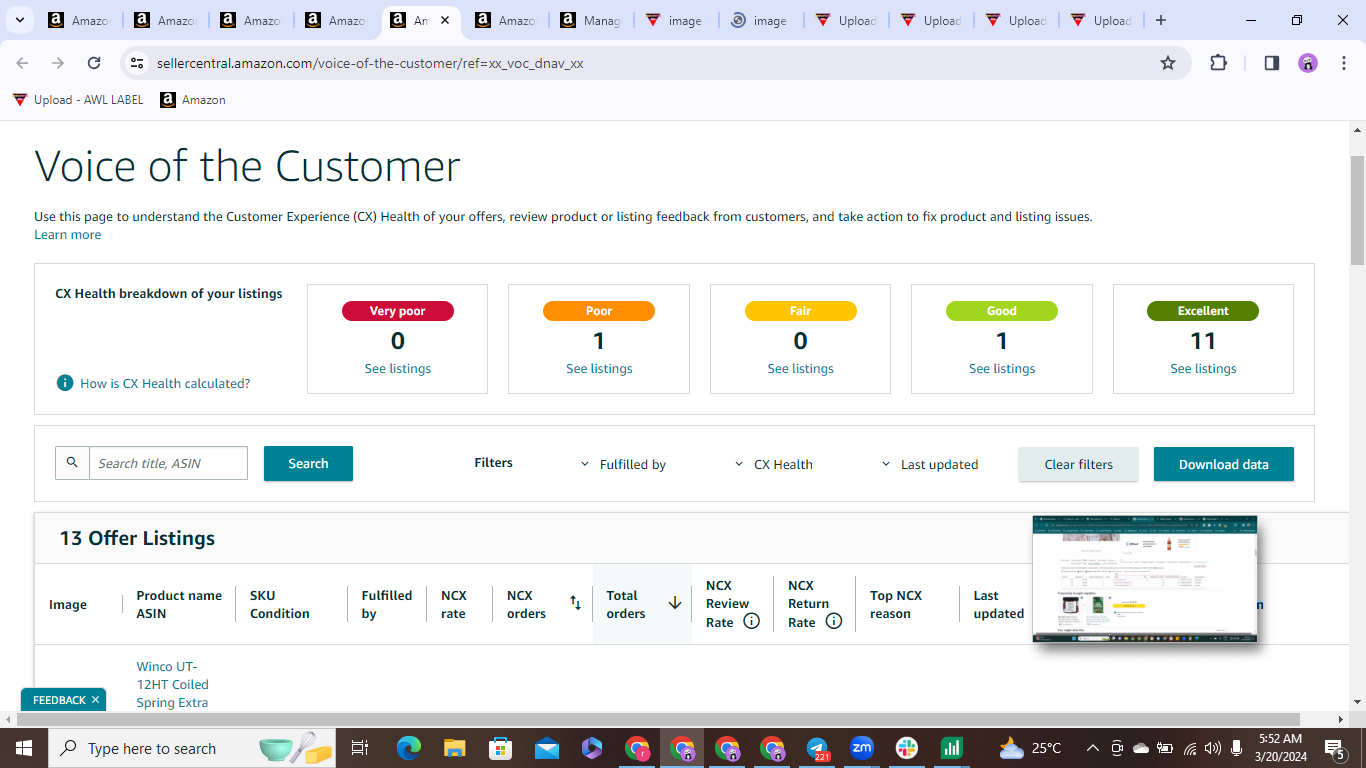Click the SKU Condition column header
The image size is (1366, 768).
pyautogui.click(x=279, y=604)
